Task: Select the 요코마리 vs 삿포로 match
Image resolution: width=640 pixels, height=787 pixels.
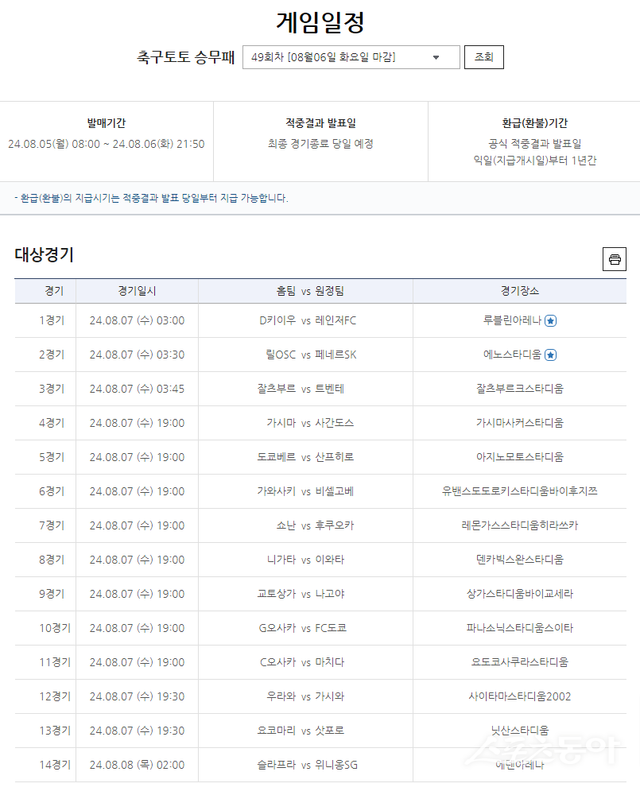Action: (306, 730)
